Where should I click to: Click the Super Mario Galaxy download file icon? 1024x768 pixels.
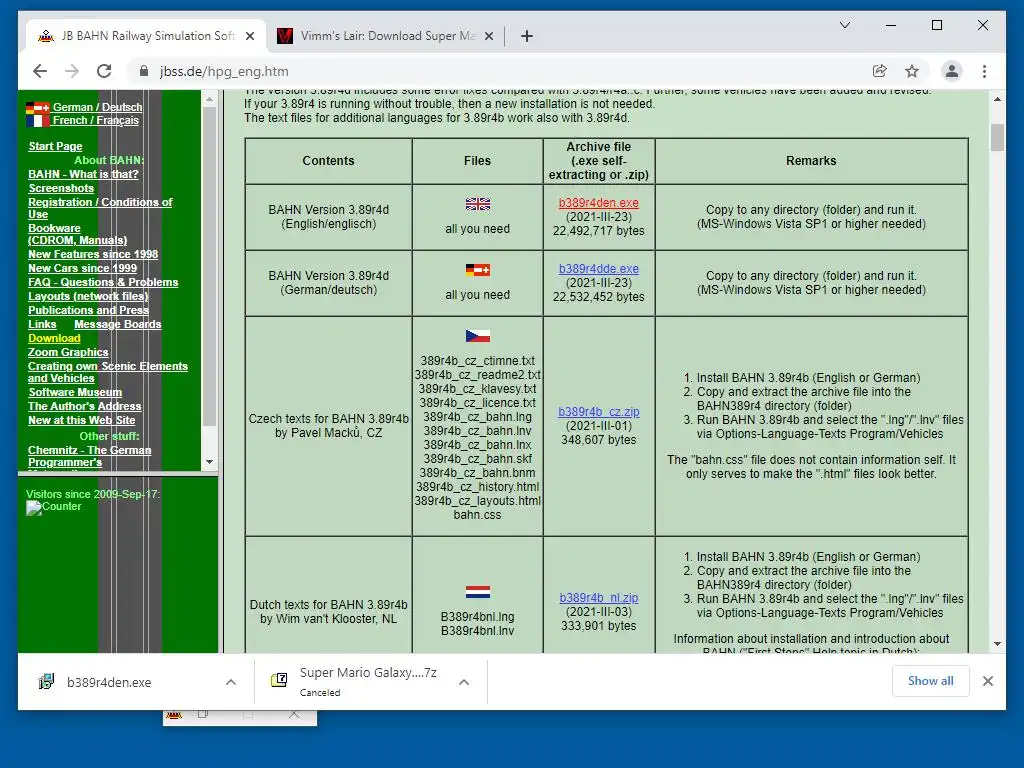pyautogui.click(x=279, y=680)
